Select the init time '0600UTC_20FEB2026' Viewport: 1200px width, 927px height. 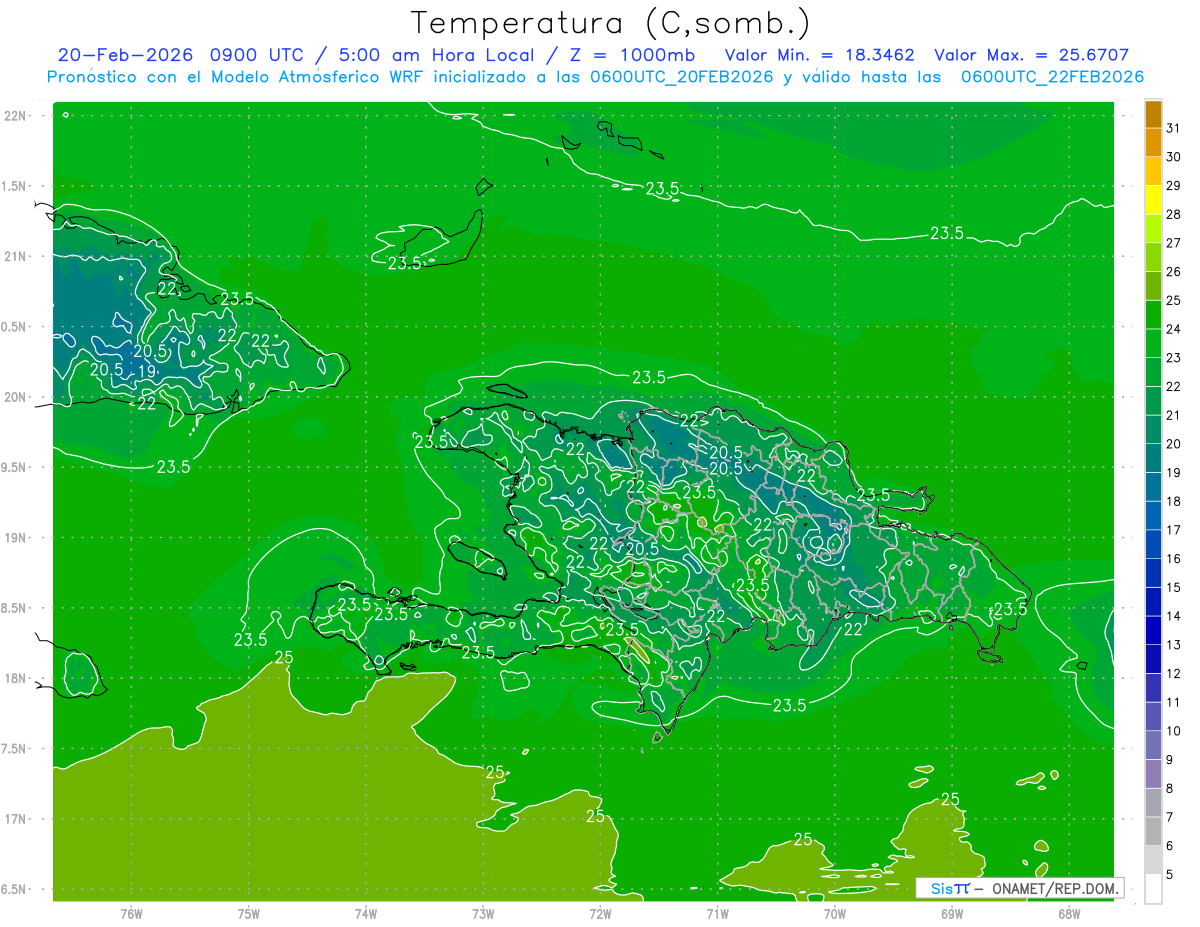(681, 77)
